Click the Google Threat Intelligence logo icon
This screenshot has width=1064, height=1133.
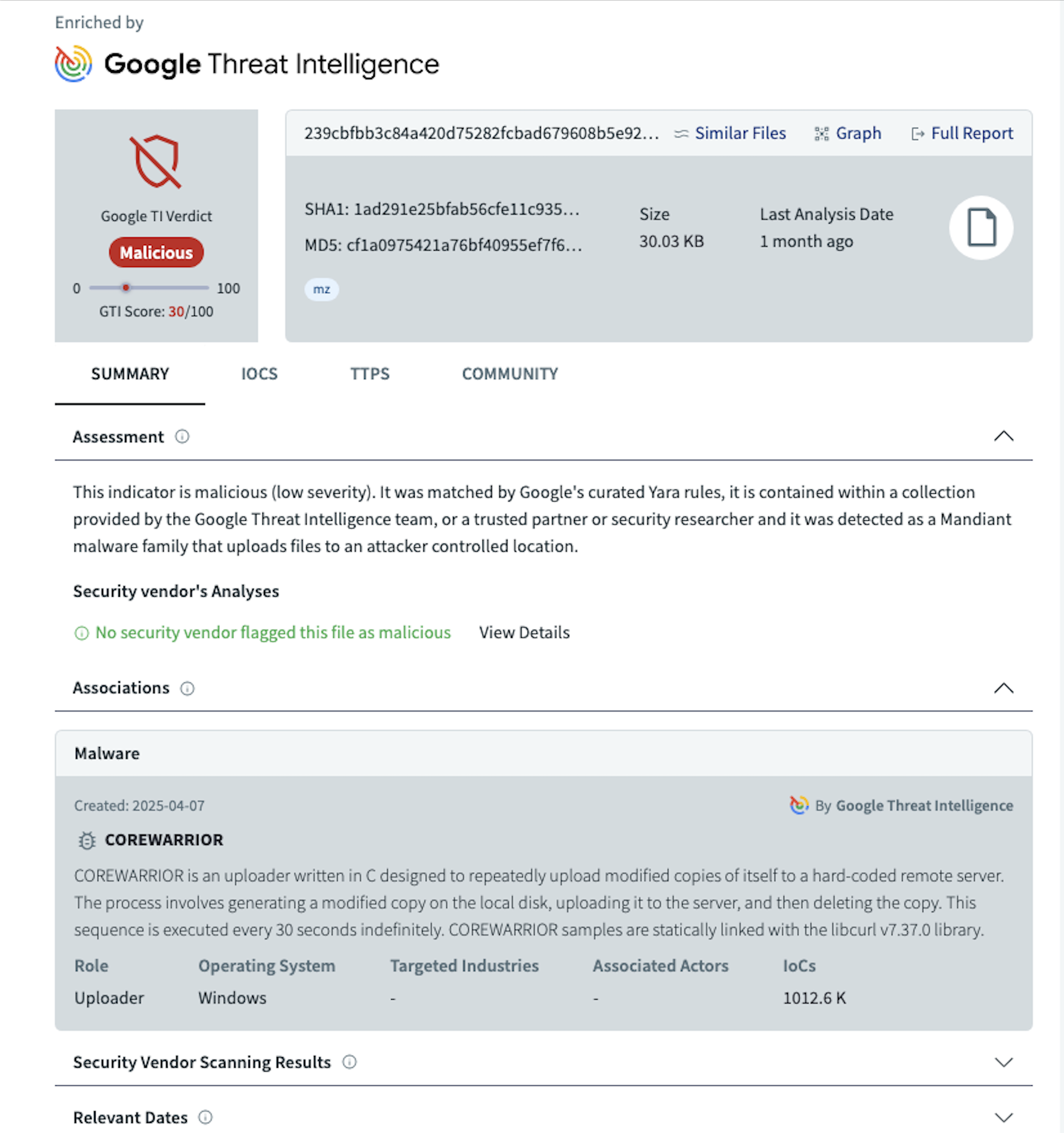pyautogui.click(x=73, y=64)
